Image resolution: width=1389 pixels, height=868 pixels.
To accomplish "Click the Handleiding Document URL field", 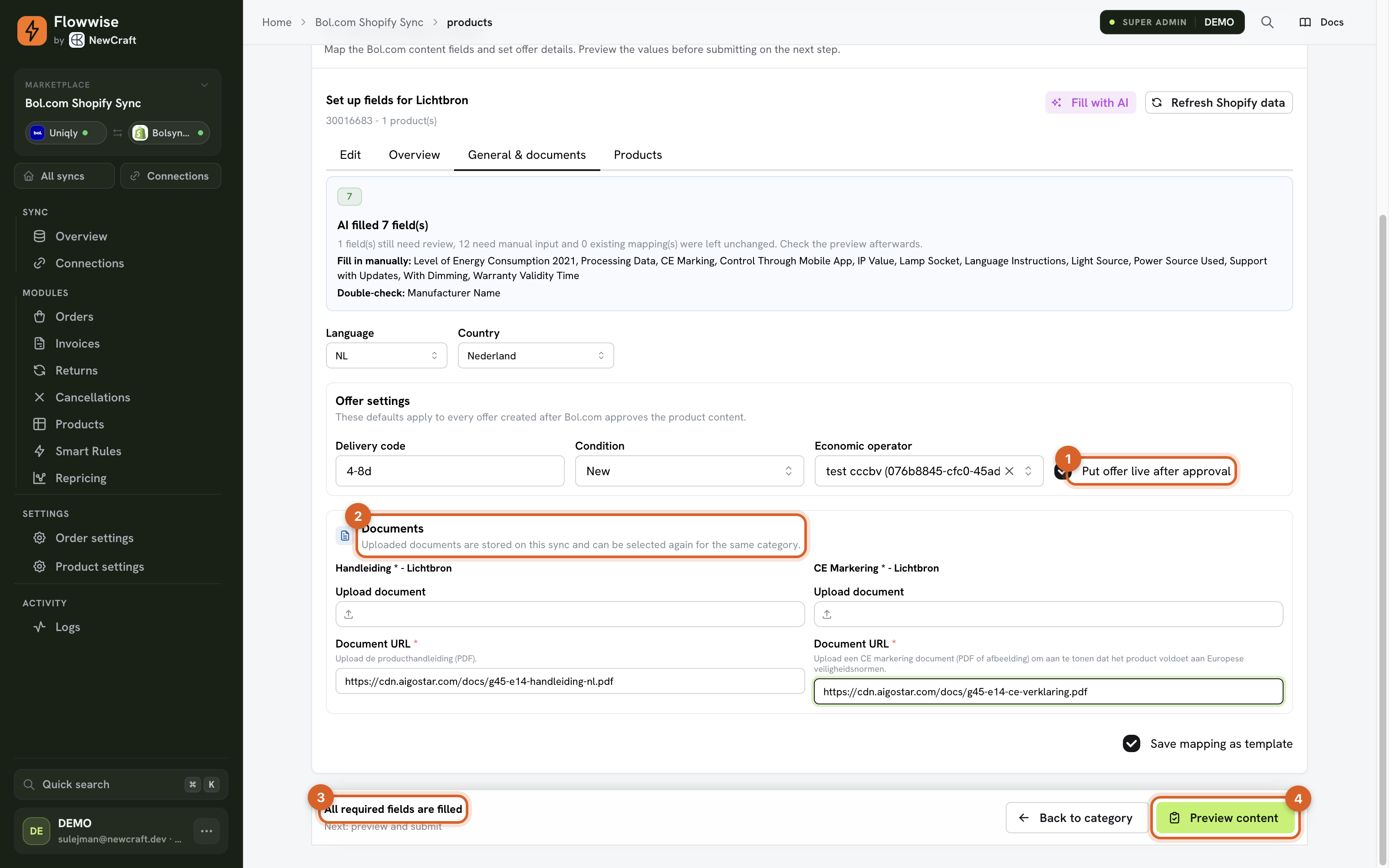I will coord(570,681).
